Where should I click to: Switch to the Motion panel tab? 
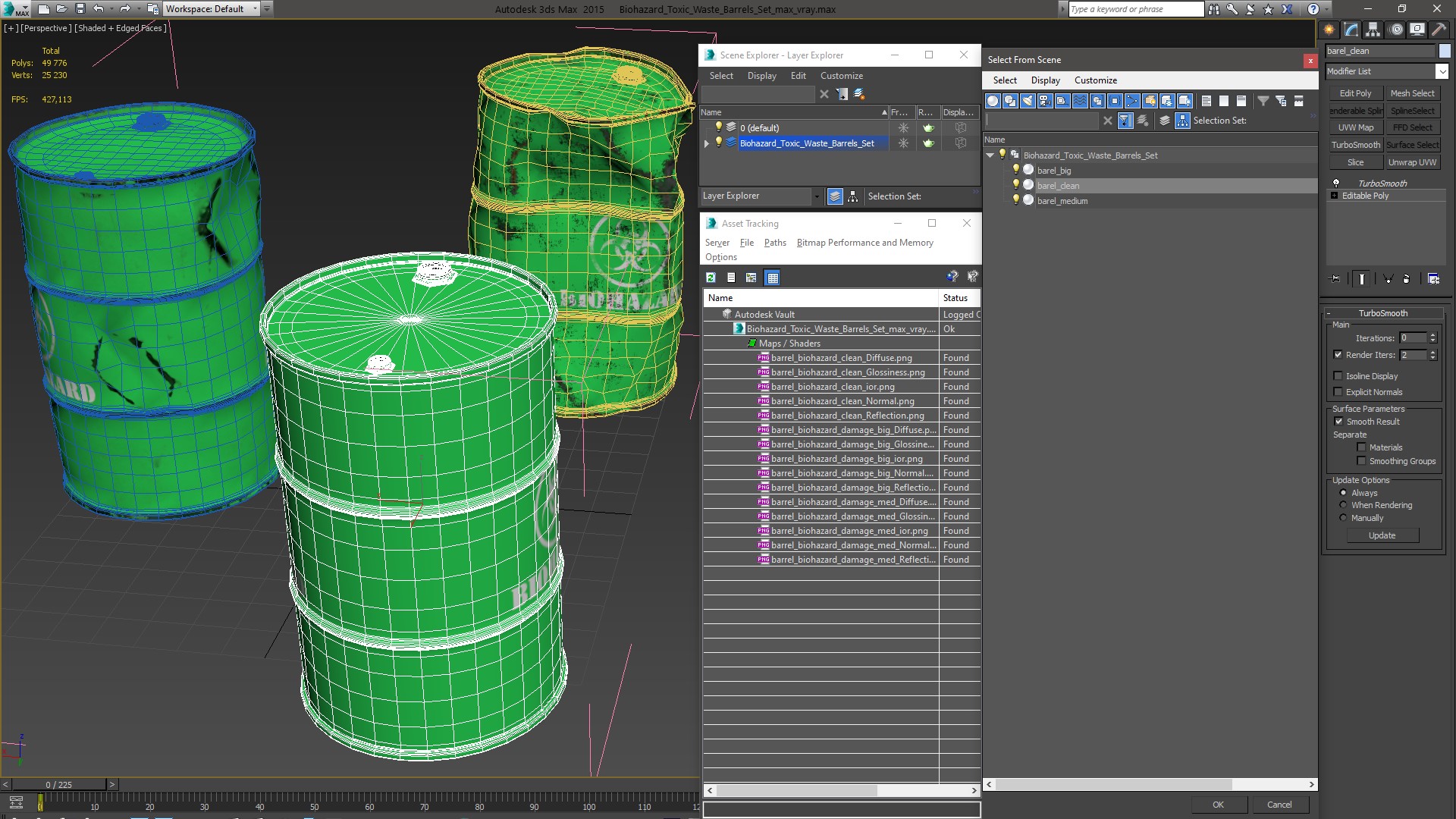[1395, 30]
